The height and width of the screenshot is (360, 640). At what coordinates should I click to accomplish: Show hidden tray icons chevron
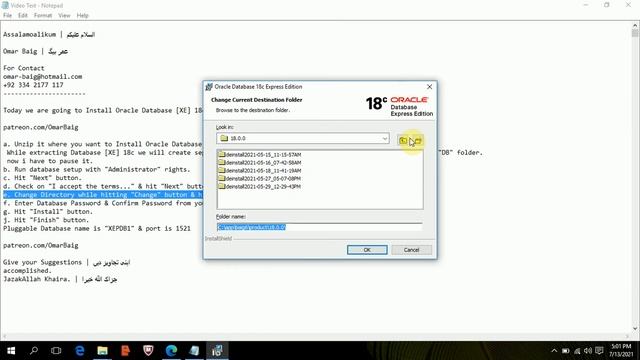tap(554, 351)
